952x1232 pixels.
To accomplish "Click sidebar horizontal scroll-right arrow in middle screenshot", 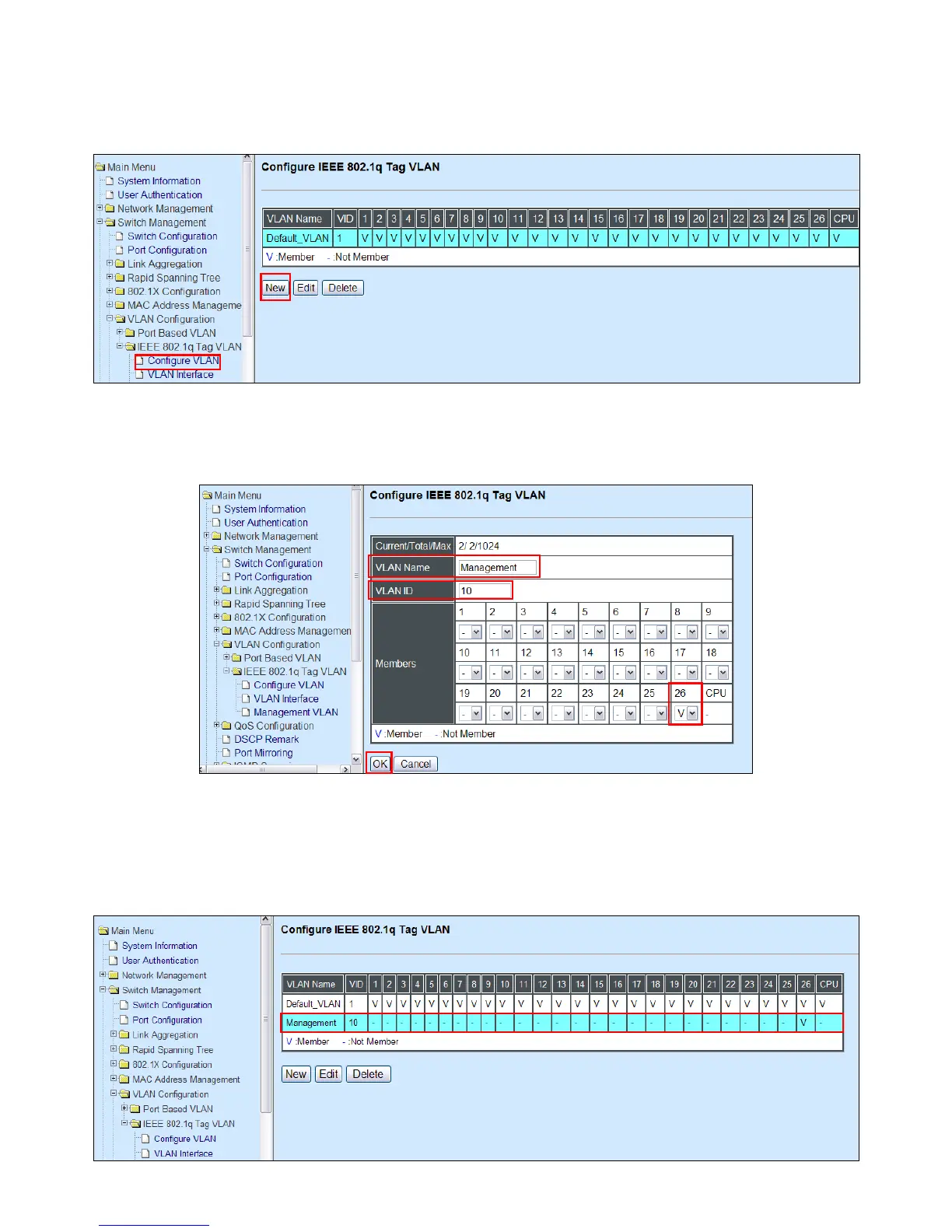I will pos(345,769).
